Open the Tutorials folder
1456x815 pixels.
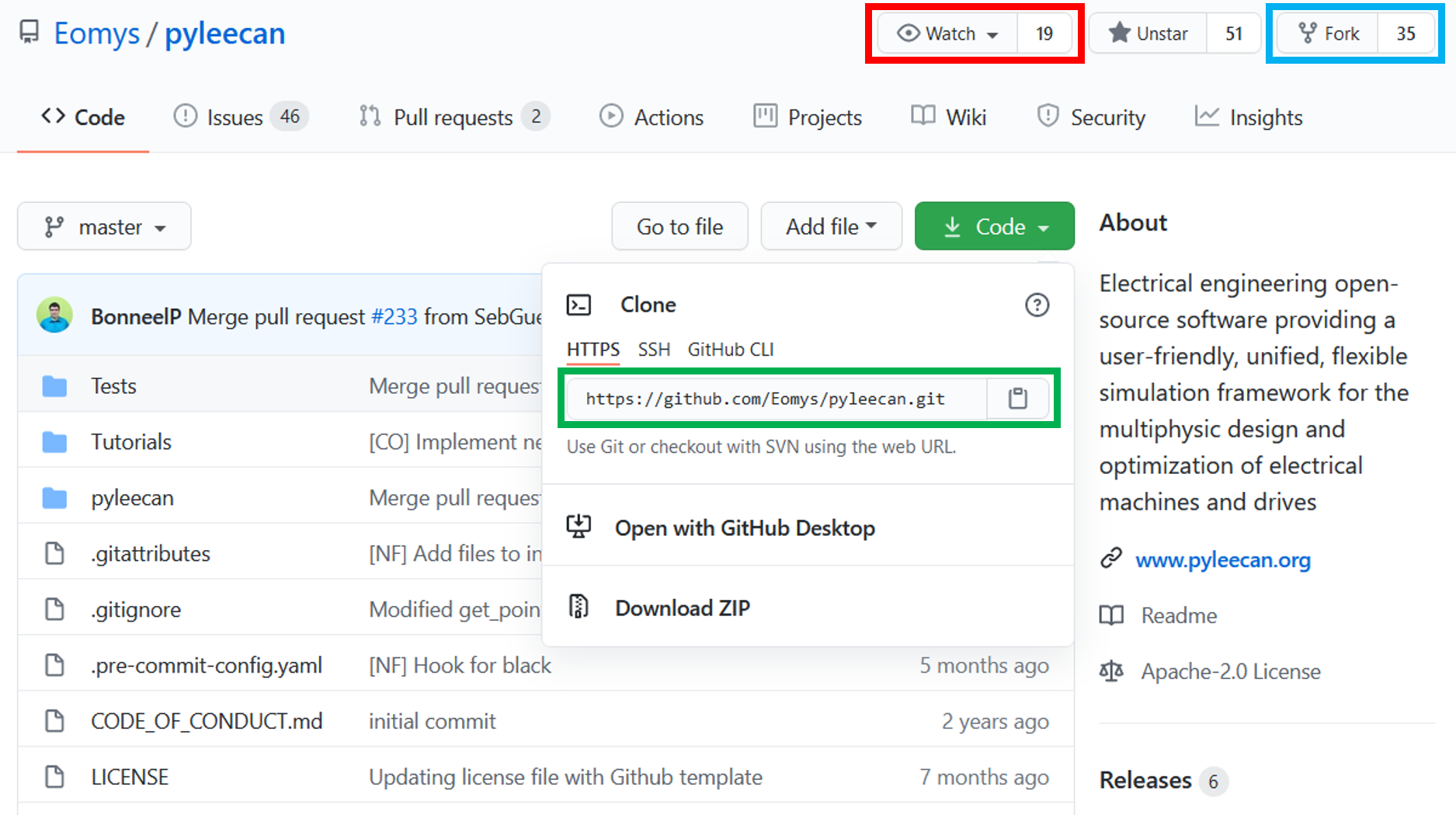[131, 442]
